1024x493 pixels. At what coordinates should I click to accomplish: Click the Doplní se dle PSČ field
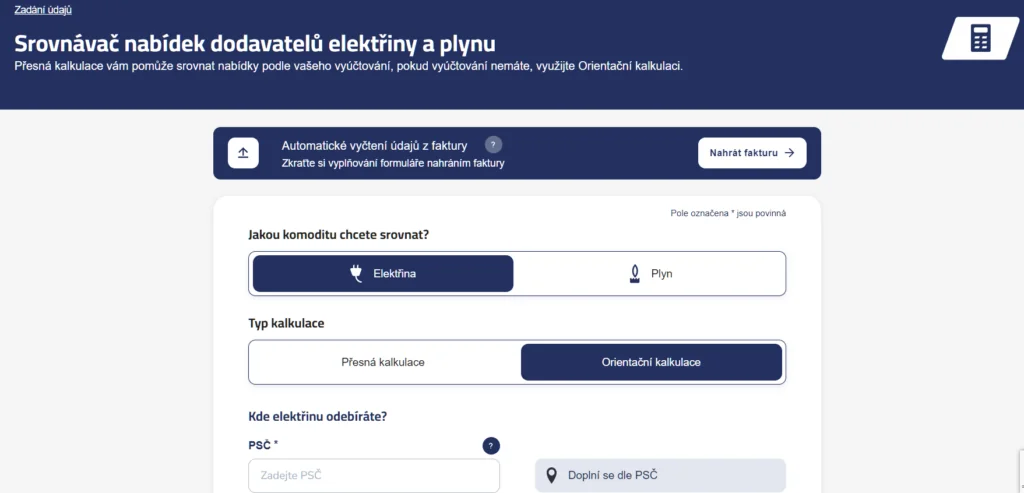click(660, 475)
